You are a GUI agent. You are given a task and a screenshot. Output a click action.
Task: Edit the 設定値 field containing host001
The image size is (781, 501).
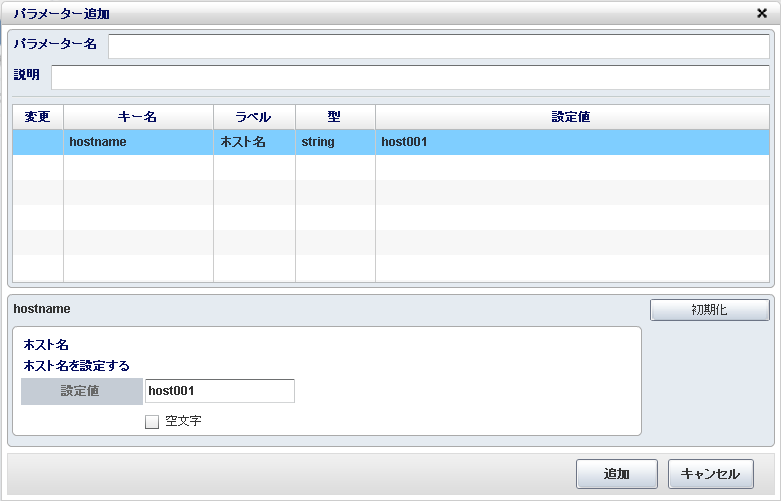220,391
